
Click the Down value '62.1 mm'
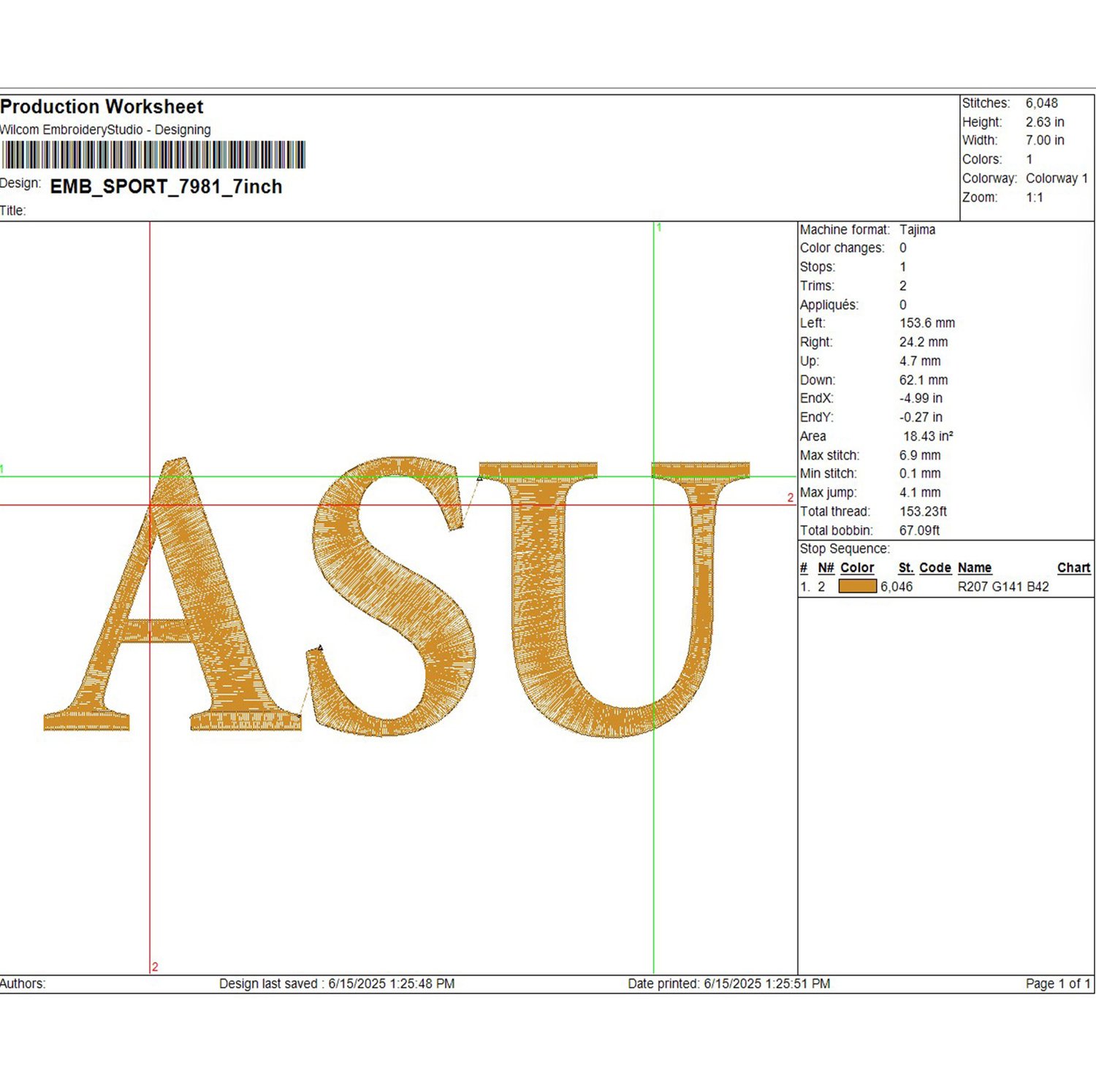pos(924,380)
